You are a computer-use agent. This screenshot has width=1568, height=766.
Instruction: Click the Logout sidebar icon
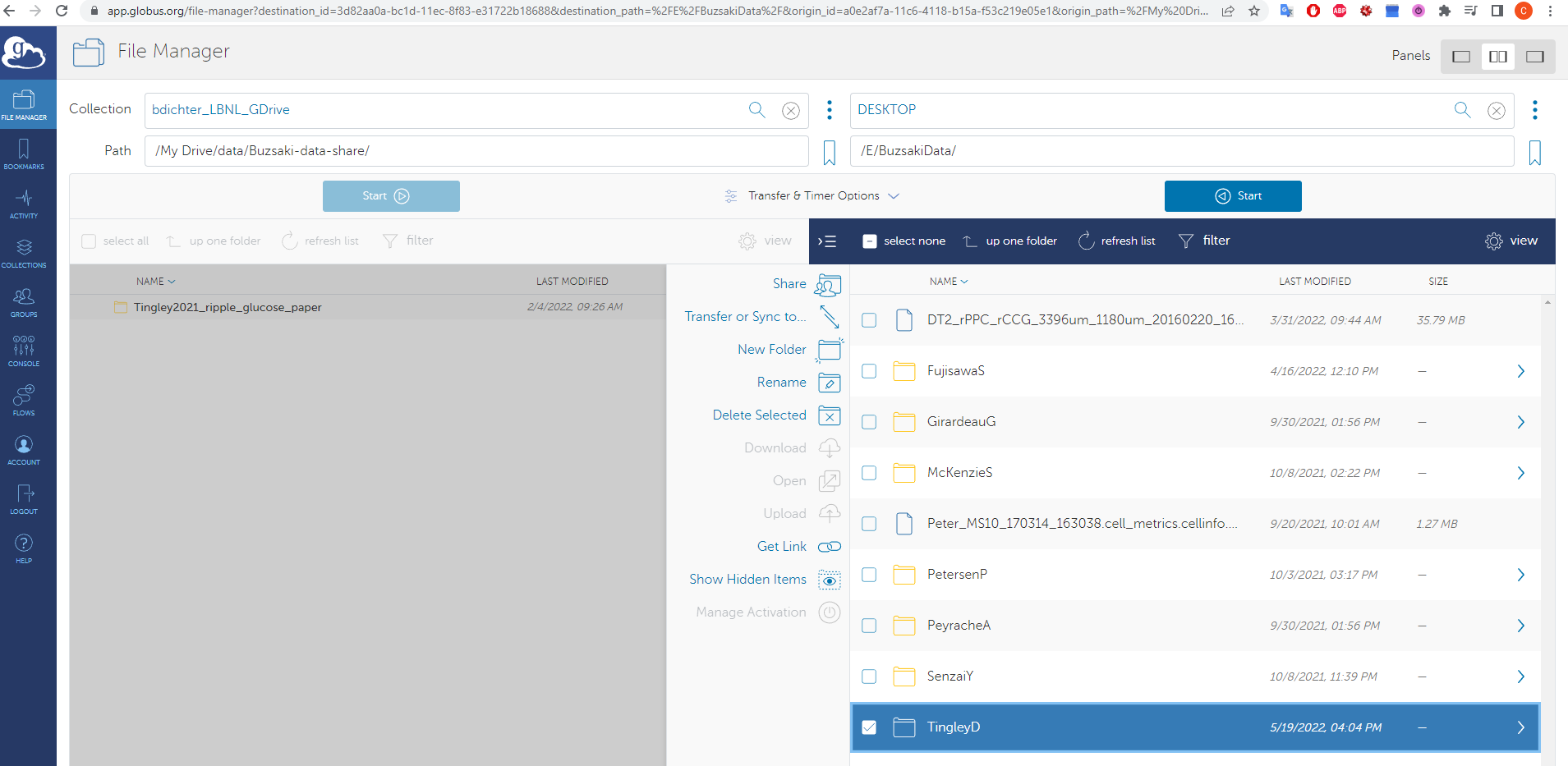coord(24,498)
